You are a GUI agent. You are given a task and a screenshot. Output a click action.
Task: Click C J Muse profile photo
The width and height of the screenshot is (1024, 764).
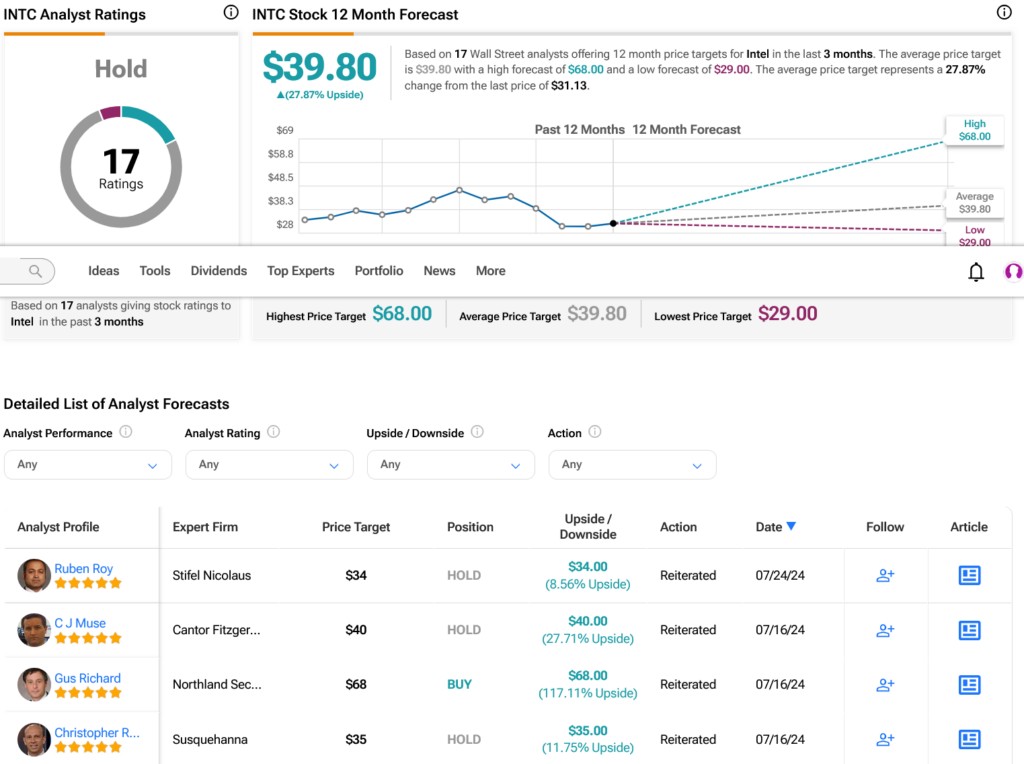click(34, 630)
